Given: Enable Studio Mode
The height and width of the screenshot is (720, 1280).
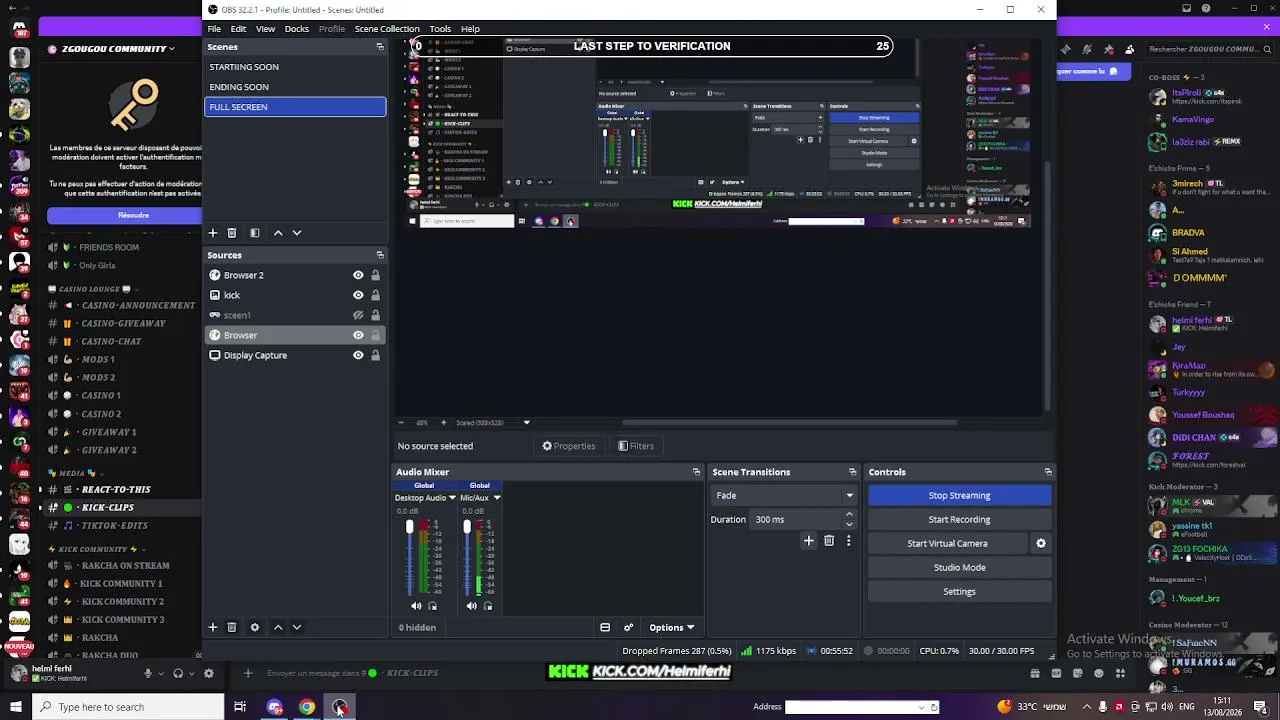Looking at the screenshot, I should click(960, 567).
